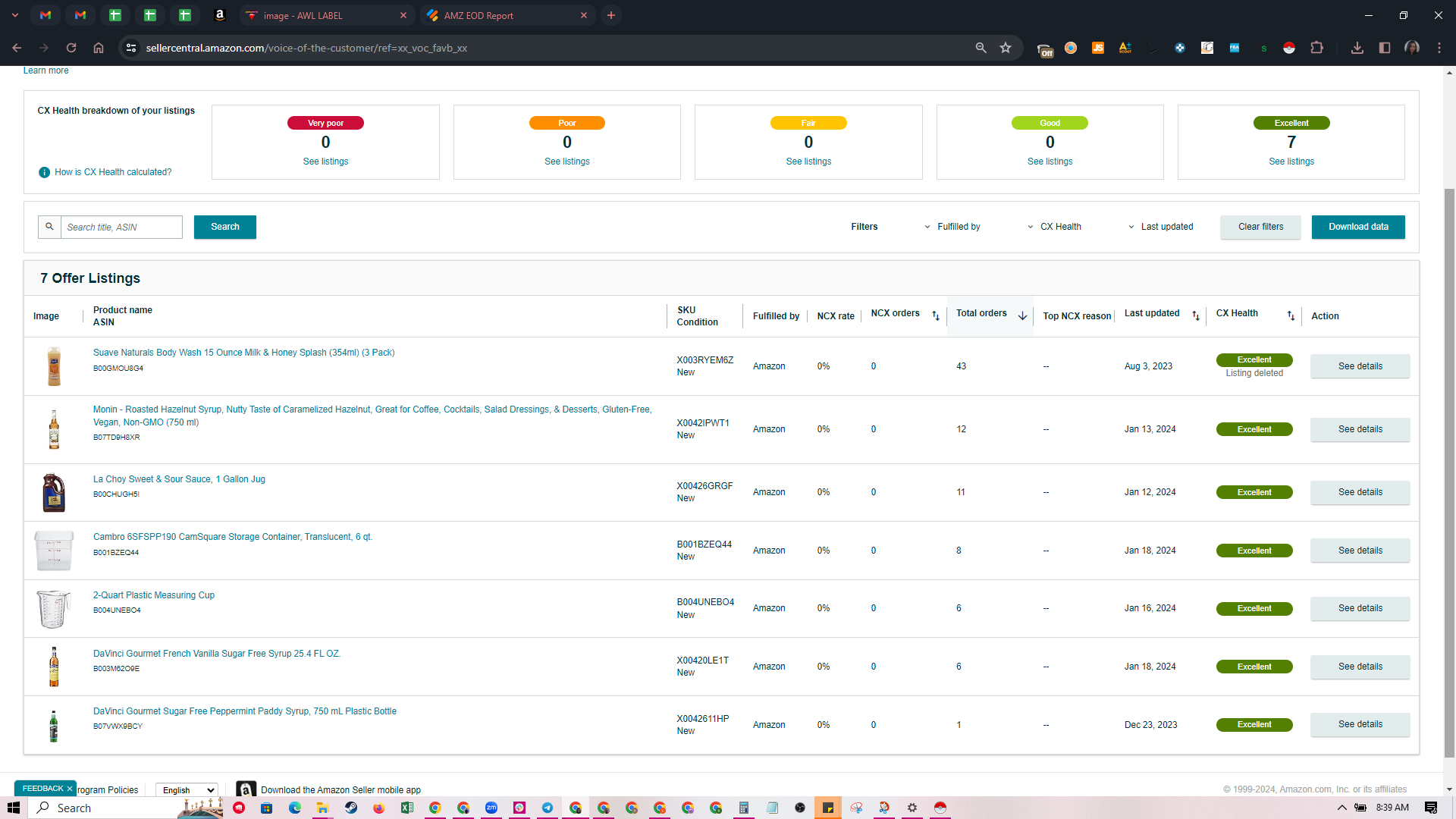Viewport: 1456px width, 819px height.
Task: Show browser downloads
Action: coord(1357,48)
